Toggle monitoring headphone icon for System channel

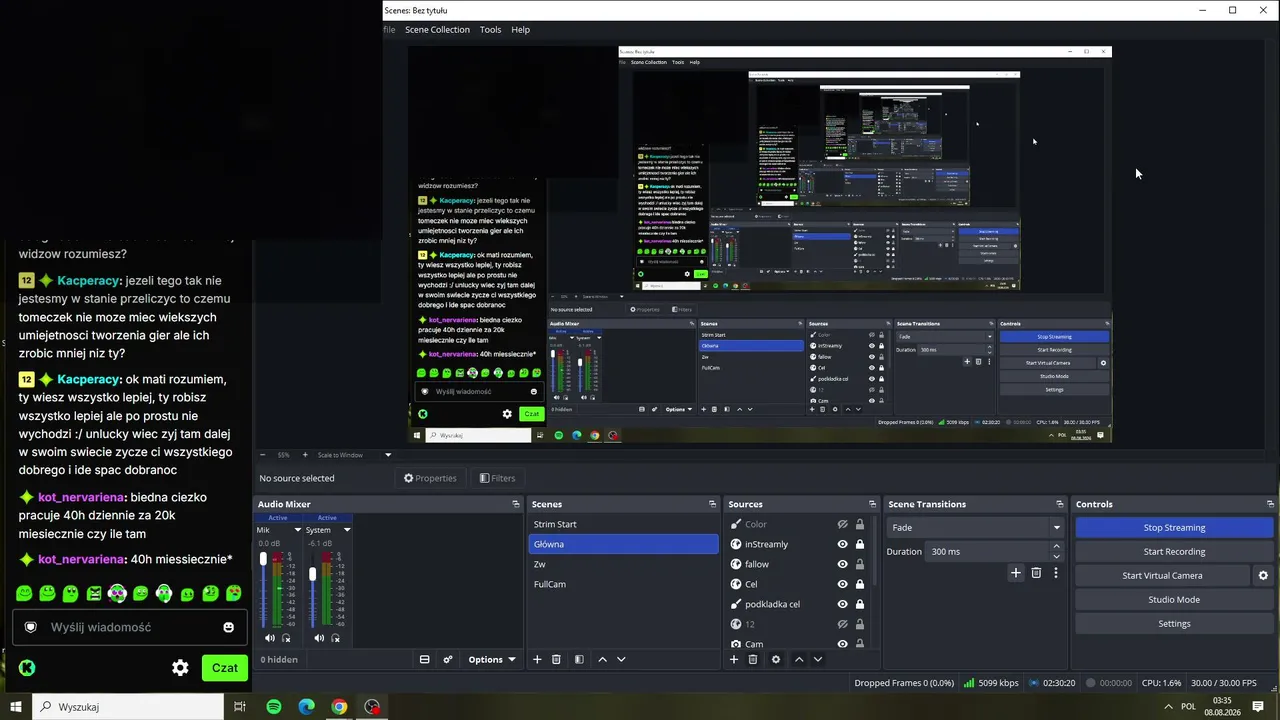[x=335, y=638]
